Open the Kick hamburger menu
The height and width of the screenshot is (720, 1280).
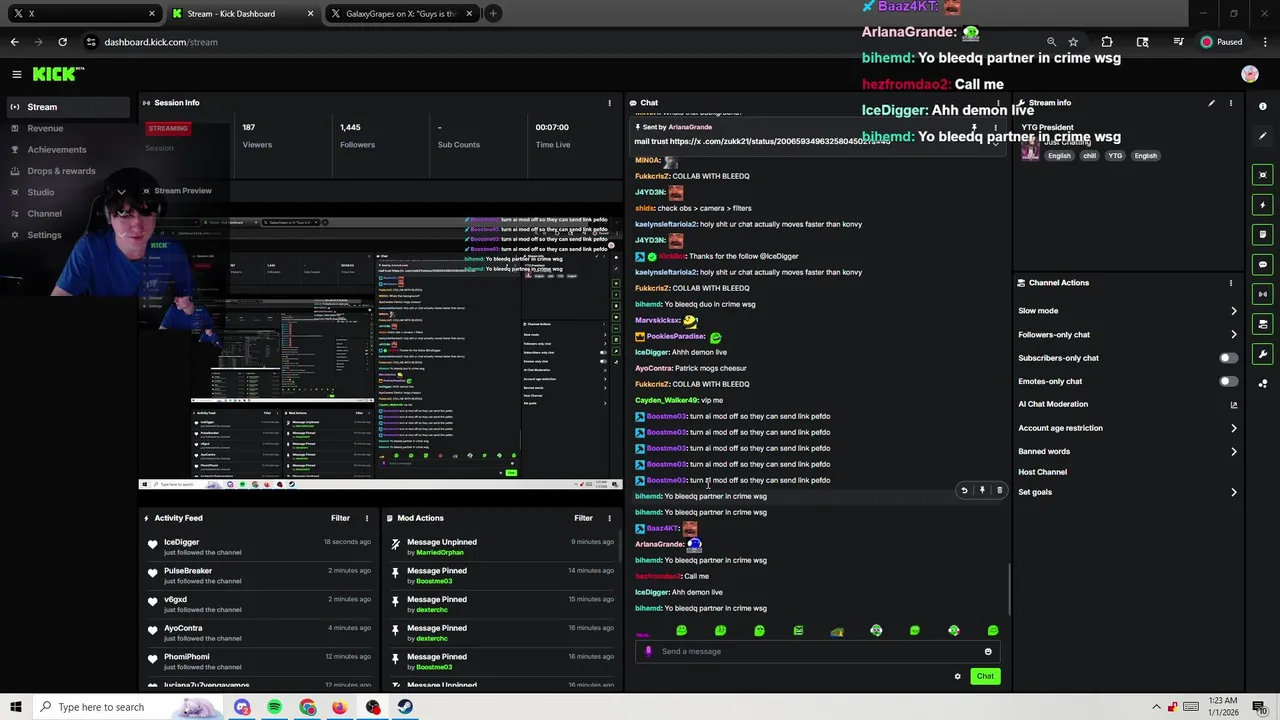point(17,74)
